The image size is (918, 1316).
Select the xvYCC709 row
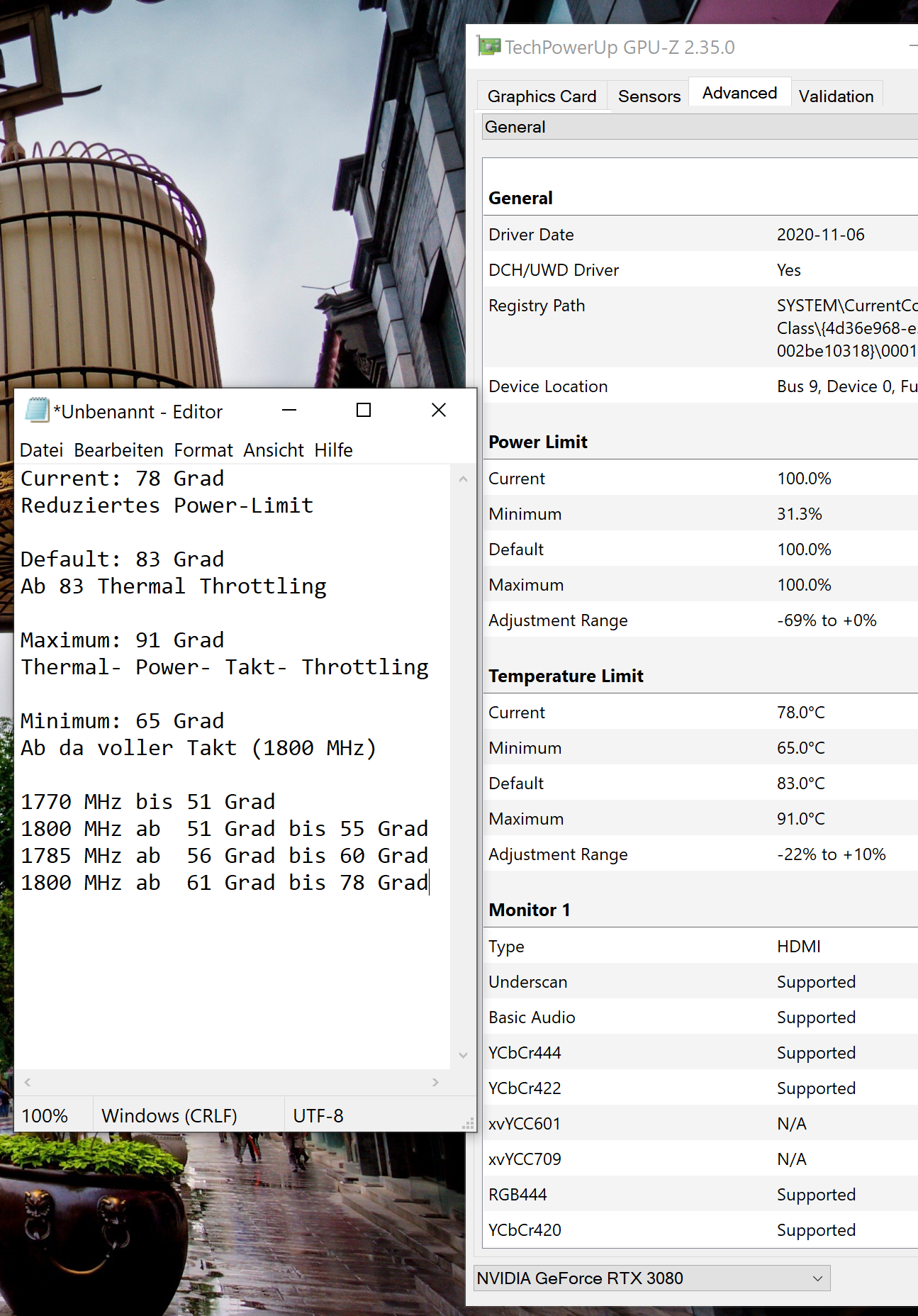[x=700, y=1159]
